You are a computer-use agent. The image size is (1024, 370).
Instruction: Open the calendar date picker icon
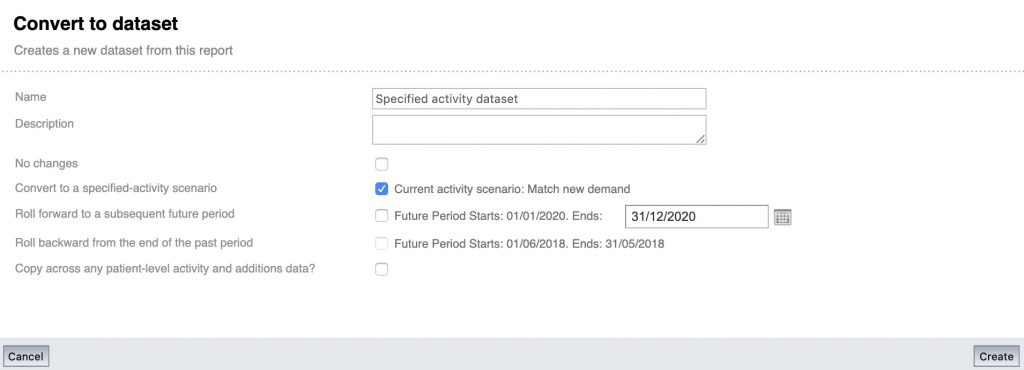point(782,217)
